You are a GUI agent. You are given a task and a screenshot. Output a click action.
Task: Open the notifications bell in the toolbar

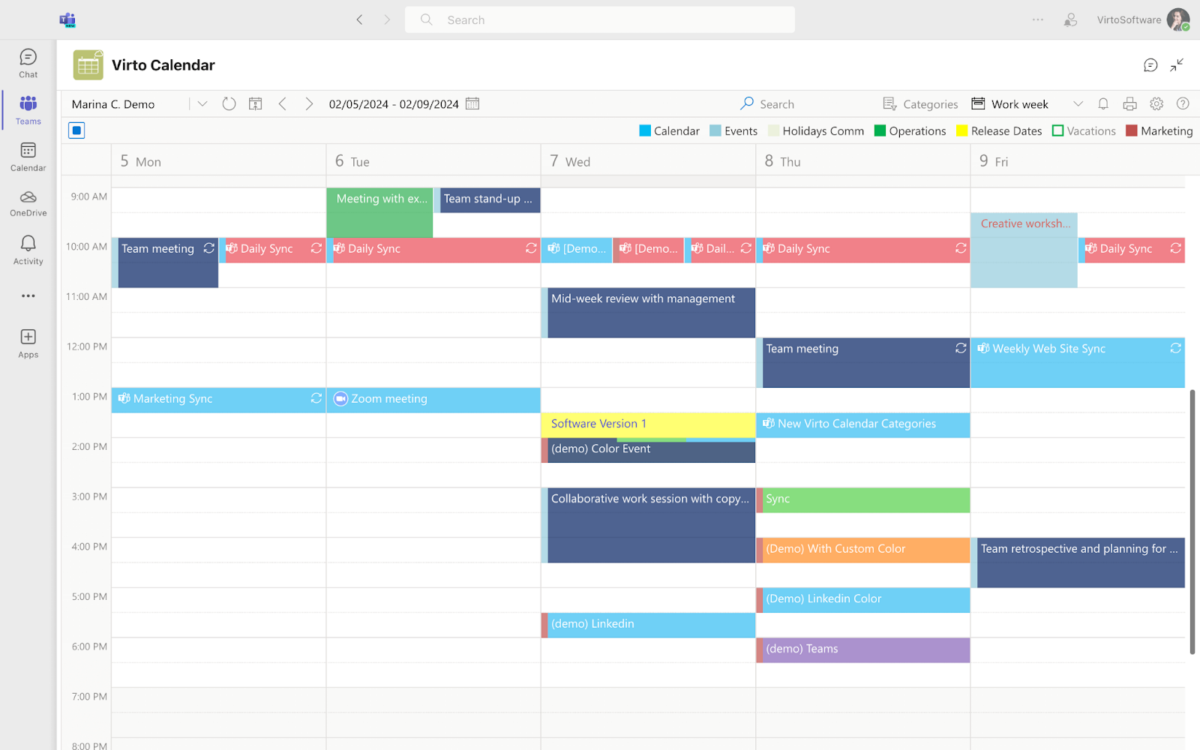tap(1103, 104)
